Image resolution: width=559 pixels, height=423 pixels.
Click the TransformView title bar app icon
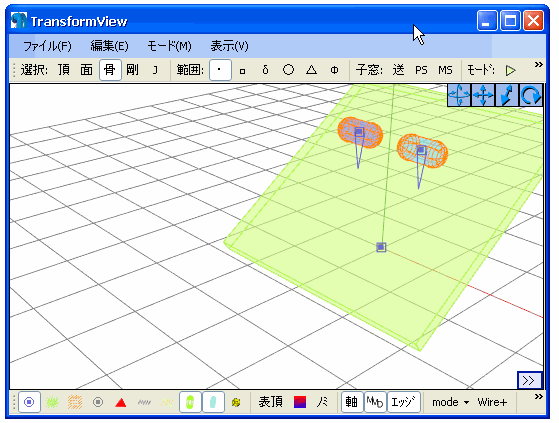(19, 21)
